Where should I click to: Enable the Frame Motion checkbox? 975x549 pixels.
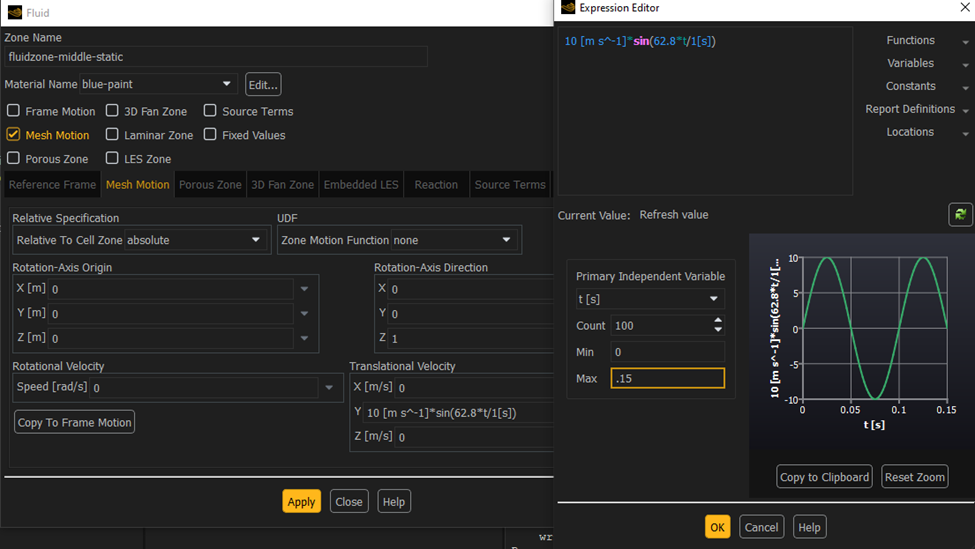[x=13, y=111]
